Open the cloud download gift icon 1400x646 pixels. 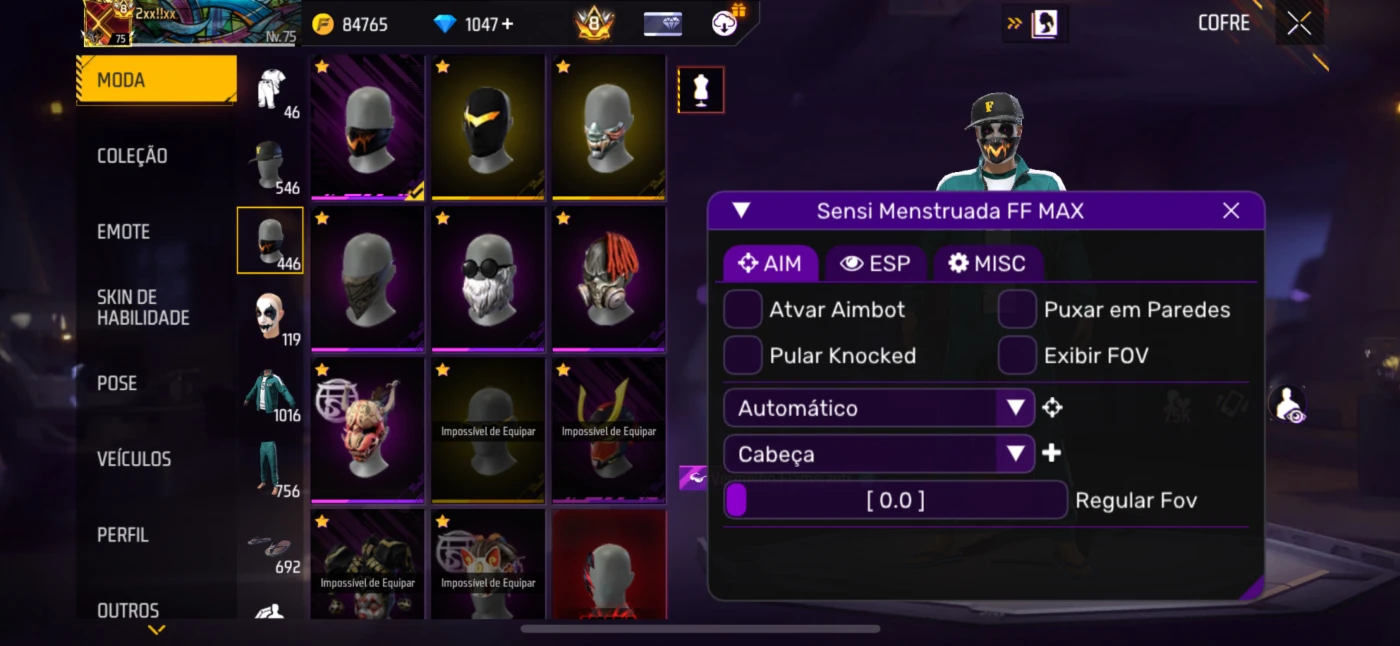tap(727, 22)
